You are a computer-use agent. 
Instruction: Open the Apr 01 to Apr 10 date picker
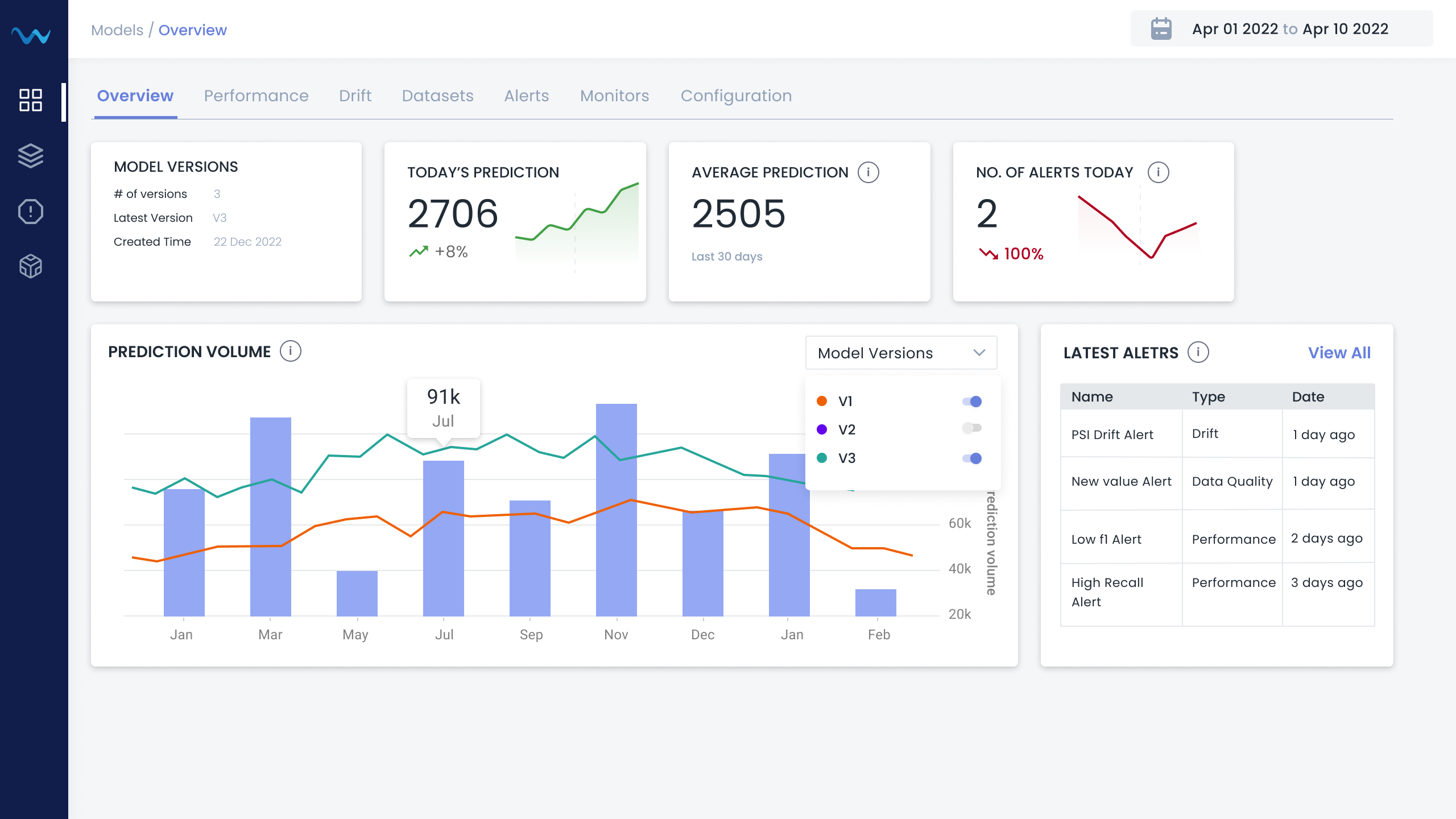pos(1290,29)
